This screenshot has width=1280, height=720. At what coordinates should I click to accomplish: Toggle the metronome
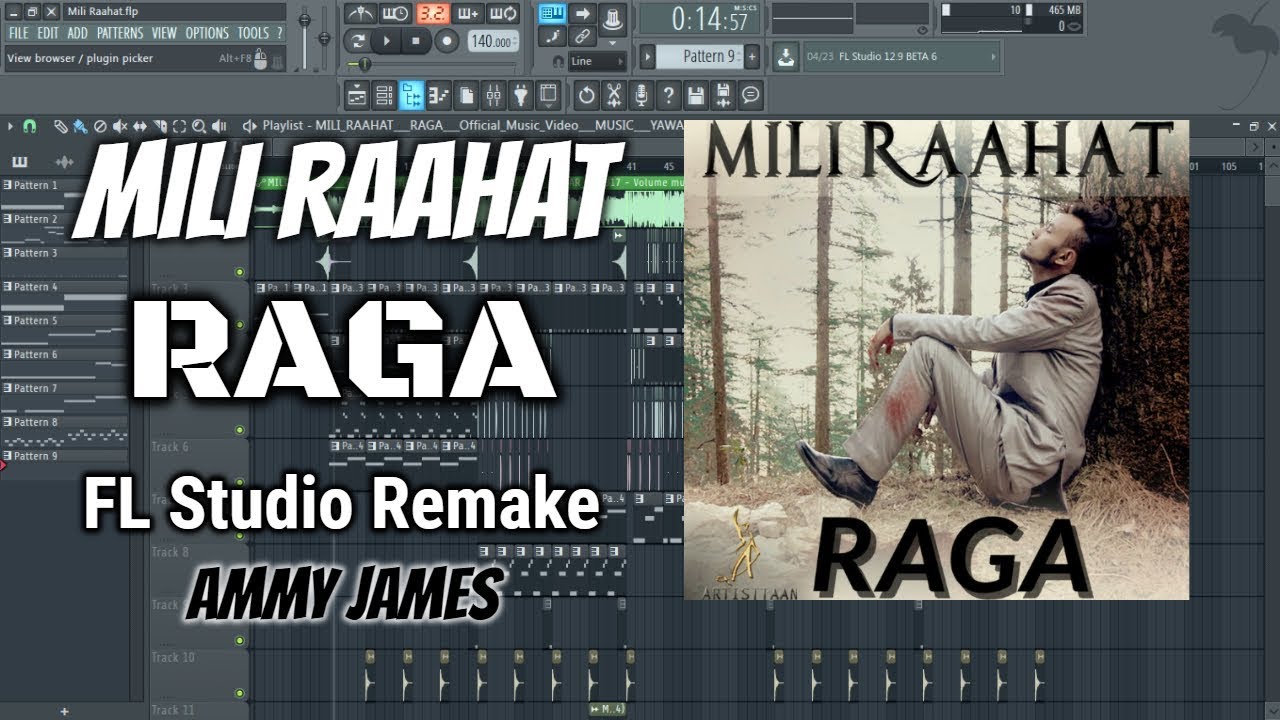(360, 13)
